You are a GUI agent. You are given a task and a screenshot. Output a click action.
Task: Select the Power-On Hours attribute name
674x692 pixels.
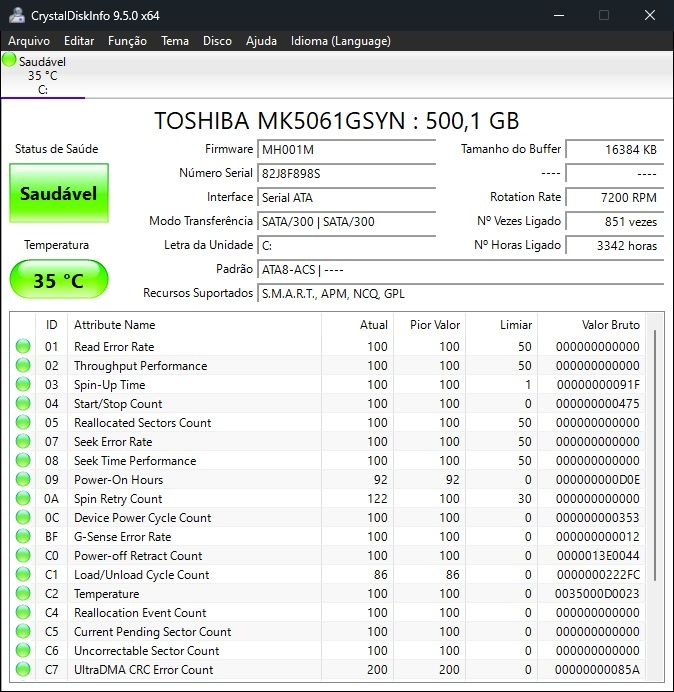click(x=118, y=479)
